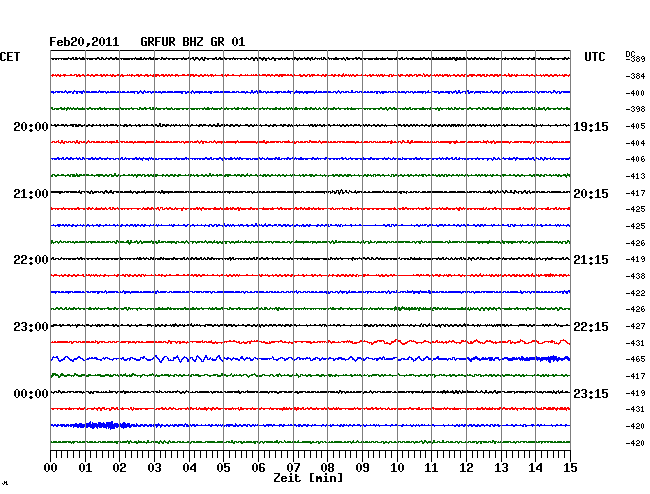Click the DC offset value -422
The height and width of the screenshot is (494, 650).
635,293
